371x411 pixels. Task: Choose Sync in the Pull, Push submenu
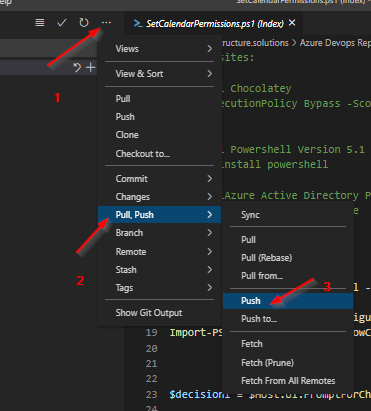click(288, 215)
